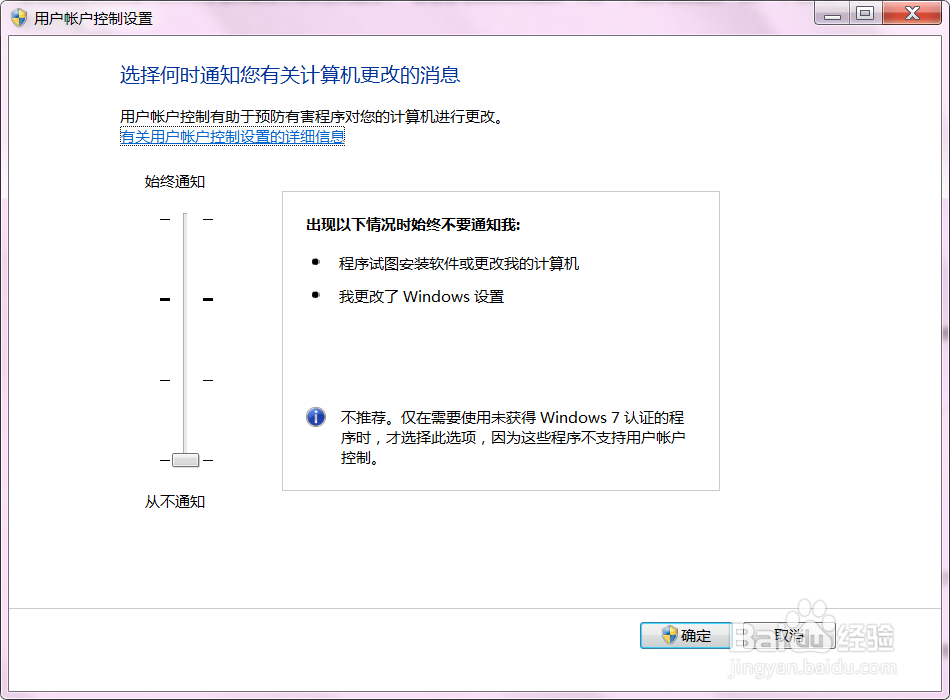Open the 有关用户帐户控制设置的详细信息 link
The image size is (950, 700).
[x=230, y=136]
